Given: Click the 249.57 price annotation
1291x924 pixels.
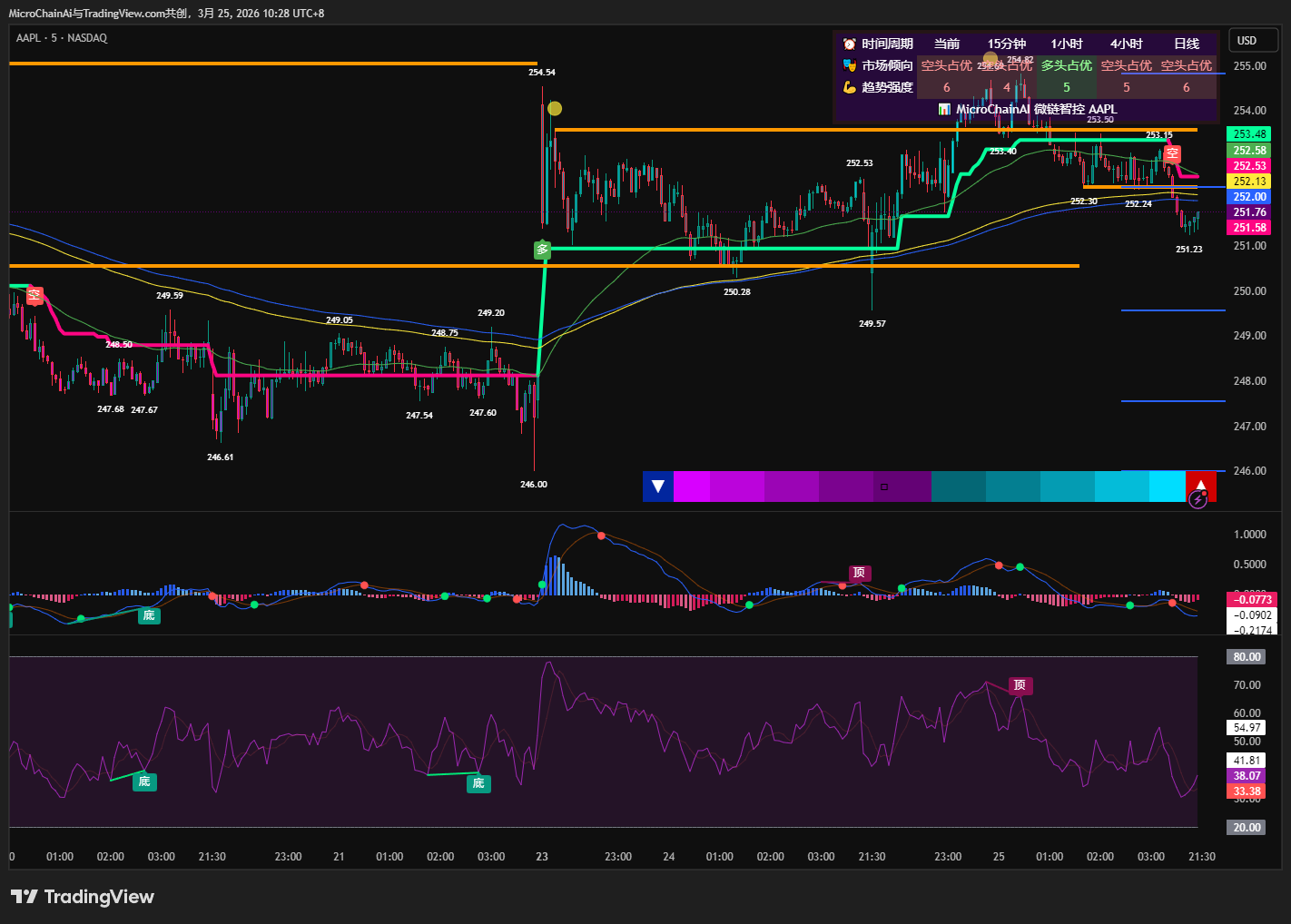Looking at the screenshot, I should pos(872,324).
